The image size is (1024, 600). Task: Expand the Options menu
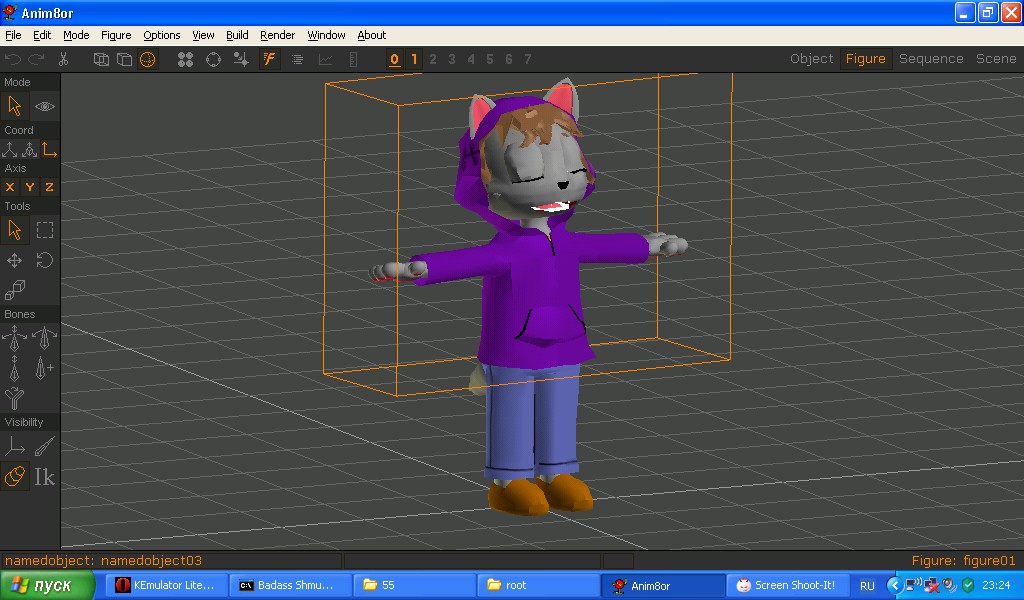point(161,35)
